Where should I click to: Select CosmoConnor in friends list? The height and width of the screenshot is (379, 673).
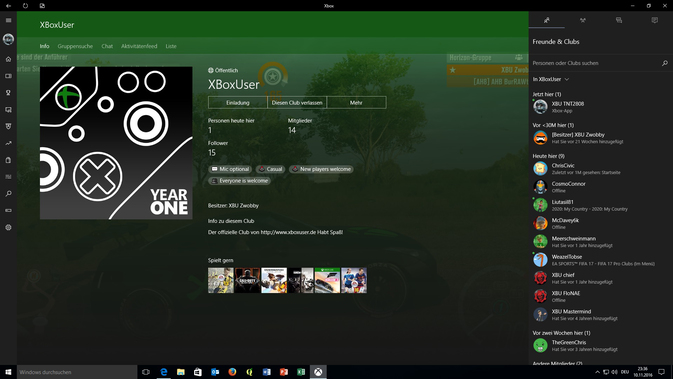click(x=600, y=187)
